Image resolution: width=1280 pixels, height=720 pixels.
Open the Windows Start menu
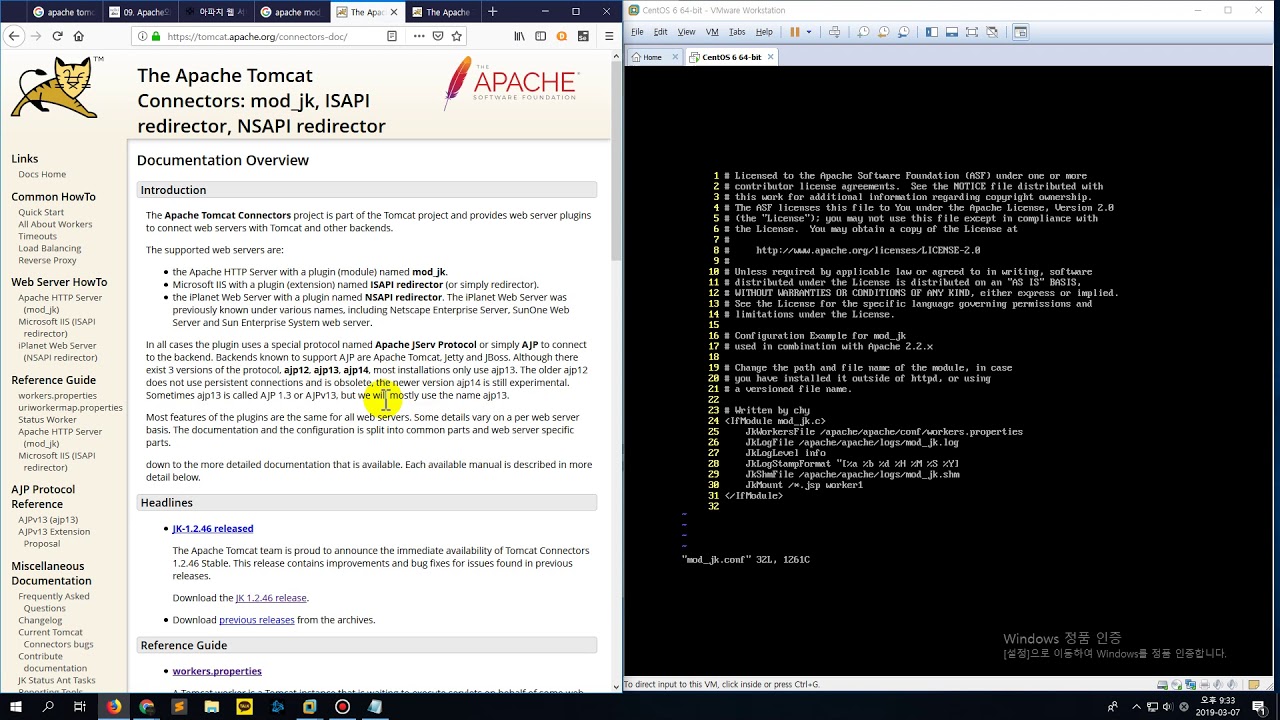(16, 706)
